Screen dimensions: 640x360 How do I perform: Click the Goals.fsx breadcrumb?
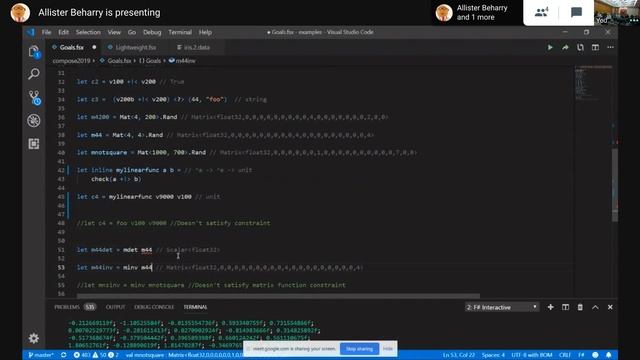click(116, 61)
